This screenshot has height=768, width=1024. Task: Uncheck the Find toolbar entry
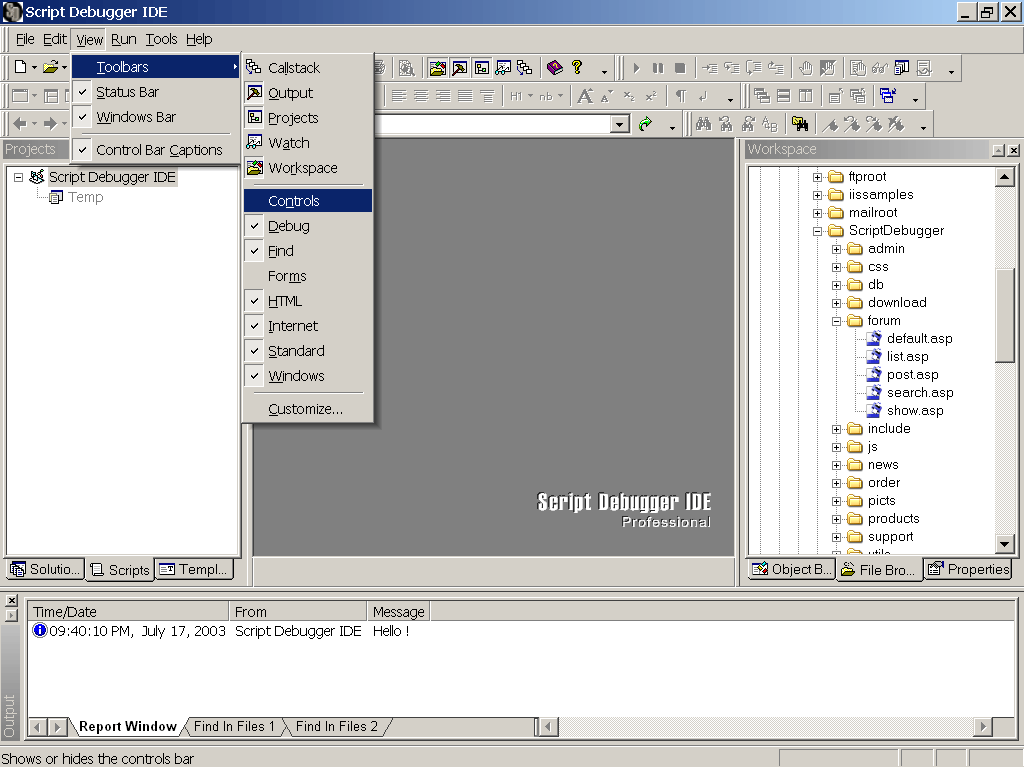(x=308, y=251)
